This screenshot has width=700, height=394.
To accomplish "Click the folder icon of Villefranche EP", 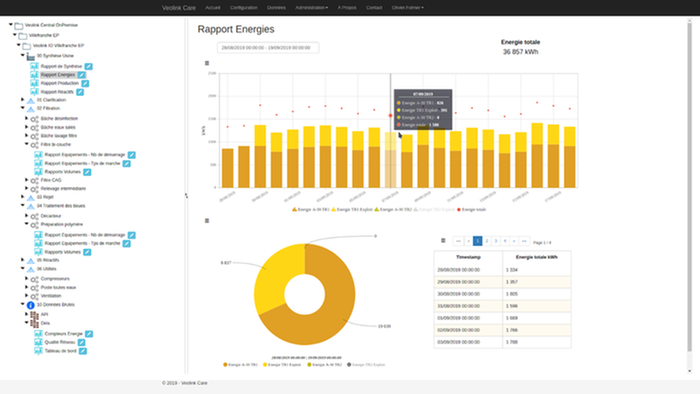I will [x=22, y=36].
